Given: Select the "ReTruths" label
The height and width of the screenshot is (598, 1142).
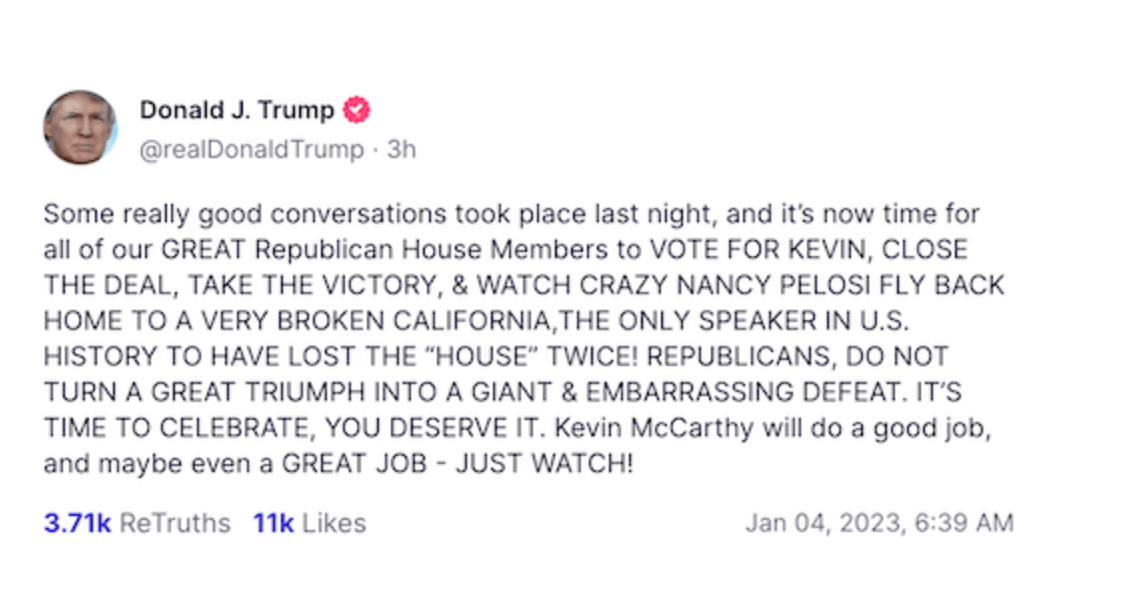Looking at the screenshot, I should pyautogui.click(x=175, y=523).
